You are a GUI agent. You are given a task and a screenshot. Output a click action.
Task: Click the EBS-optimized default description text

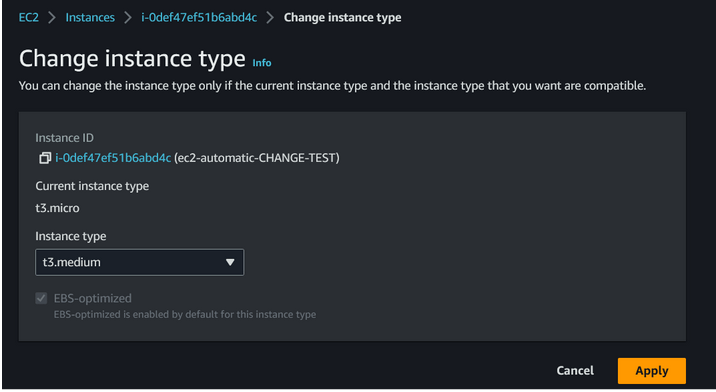185,314
